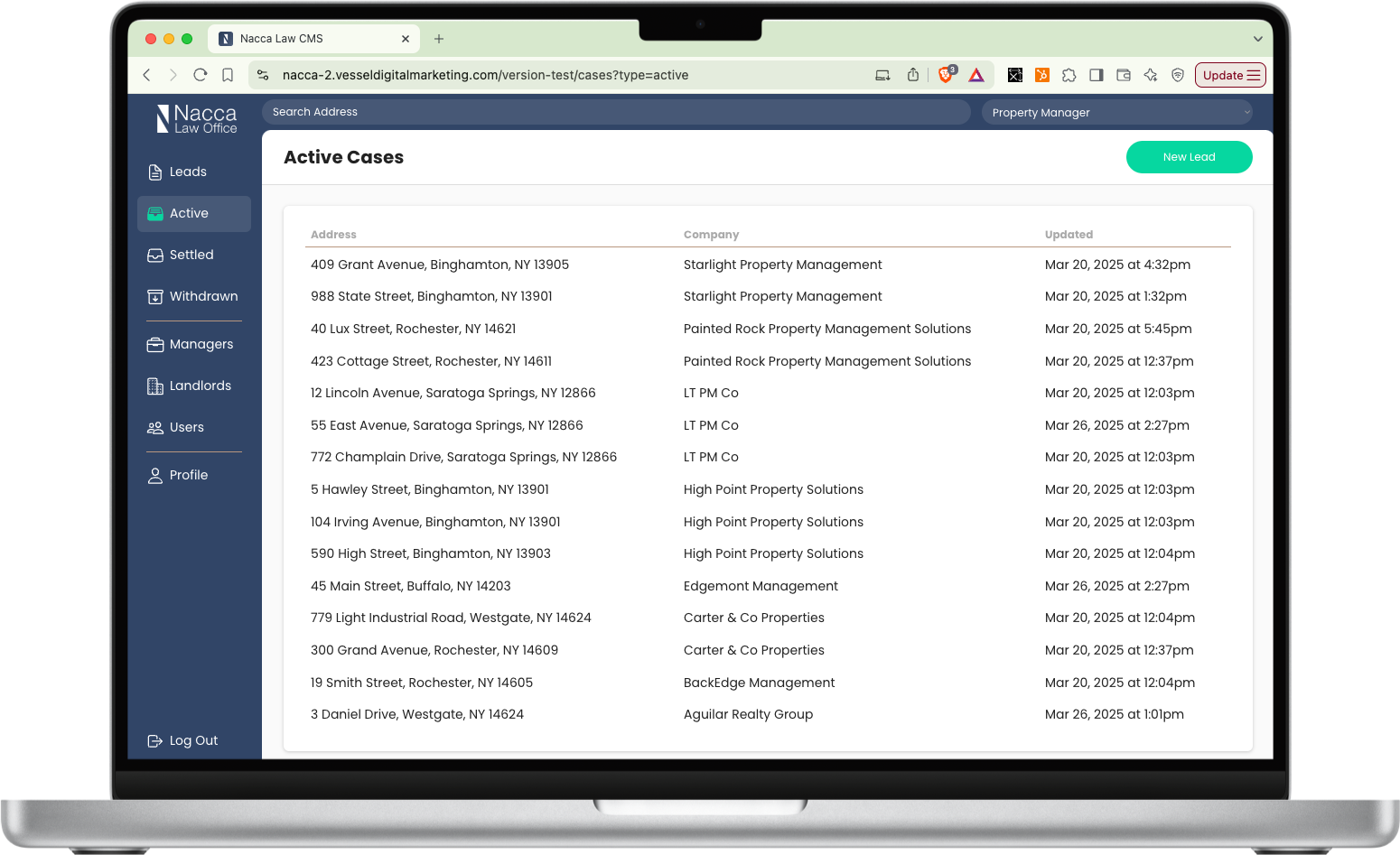
Task: Click BackEdge Management company cell
Action: click(759, 683)
